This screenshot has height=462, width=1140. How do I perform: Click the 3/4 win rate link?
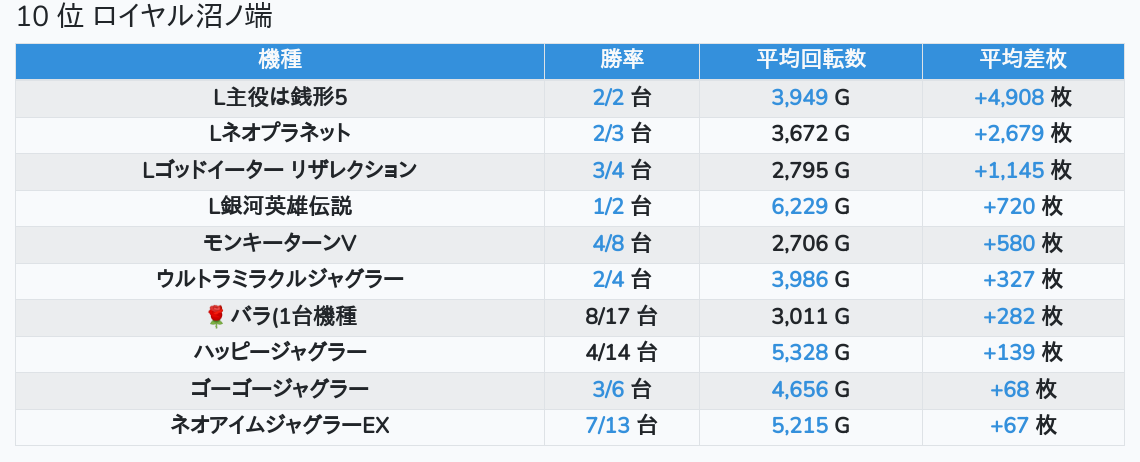click(x=608, y=170)
